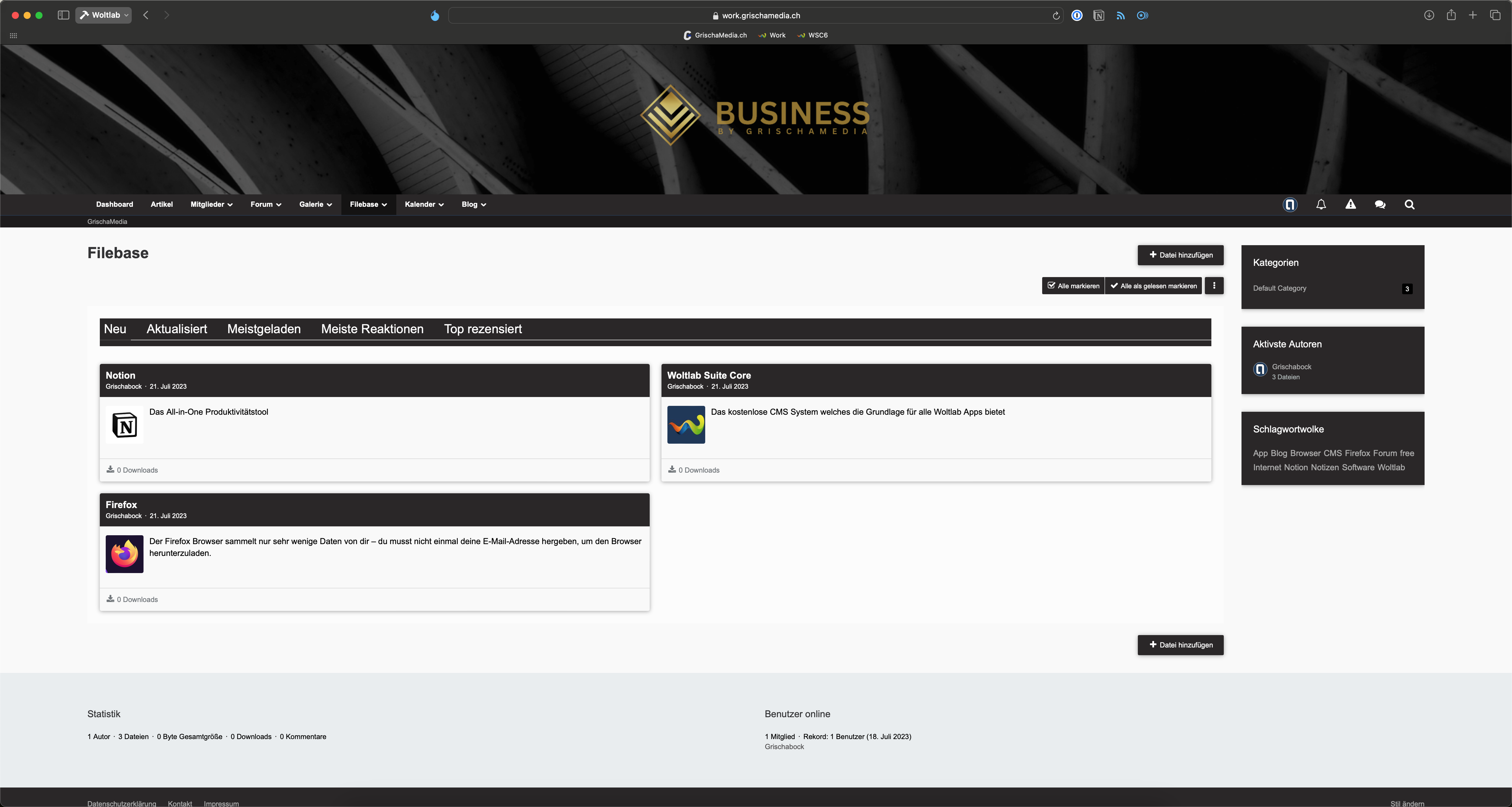Image resolution: width=1512 pixels, height=807 pixels.
Task: Click the 1Password extension icon
Action: click(1076, 16)
